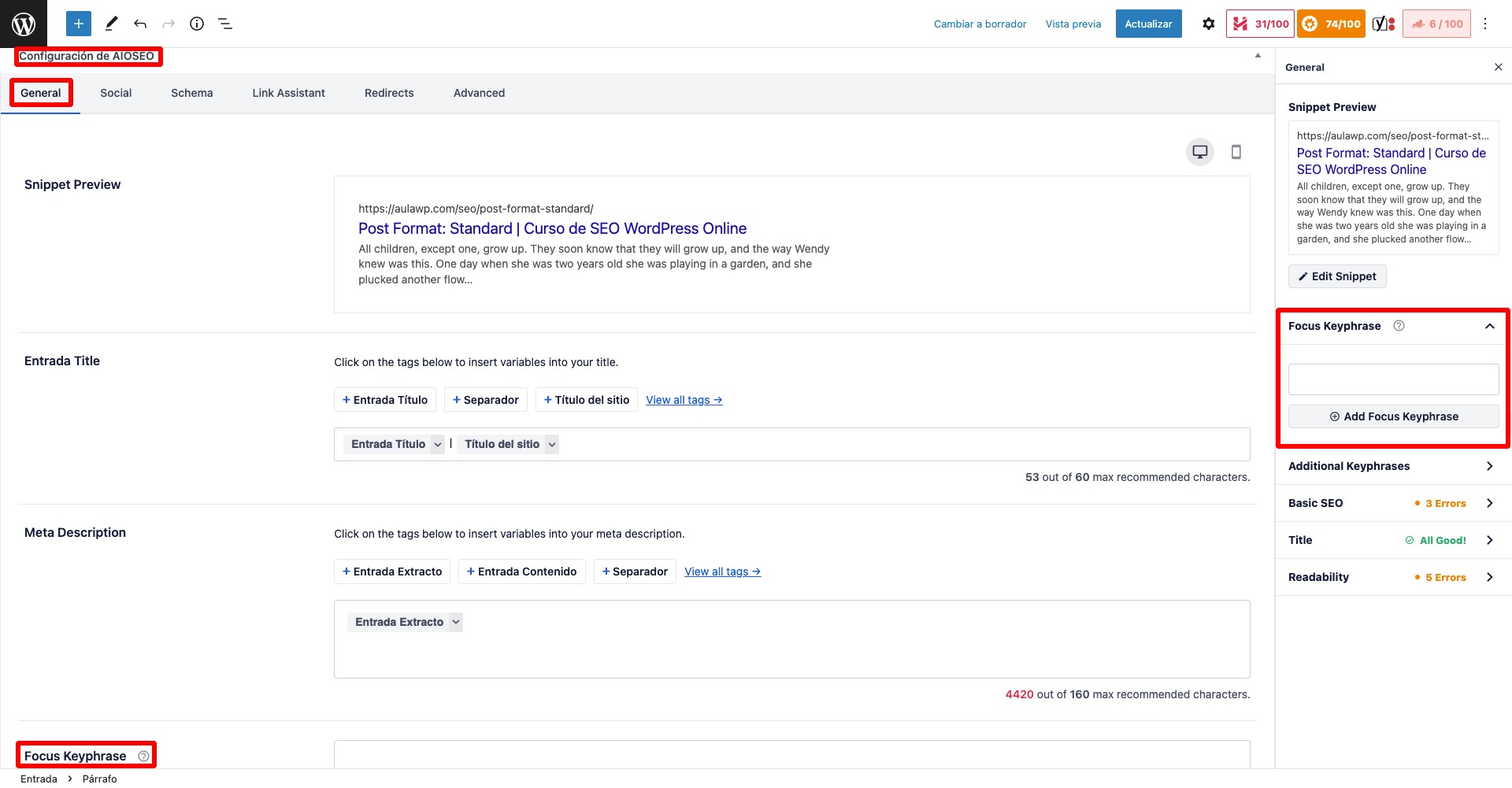This screenshot has height=788, width=1512.
Task: Collapse the Focus Keyphrase sidebar section
Action: (1489, 326)
